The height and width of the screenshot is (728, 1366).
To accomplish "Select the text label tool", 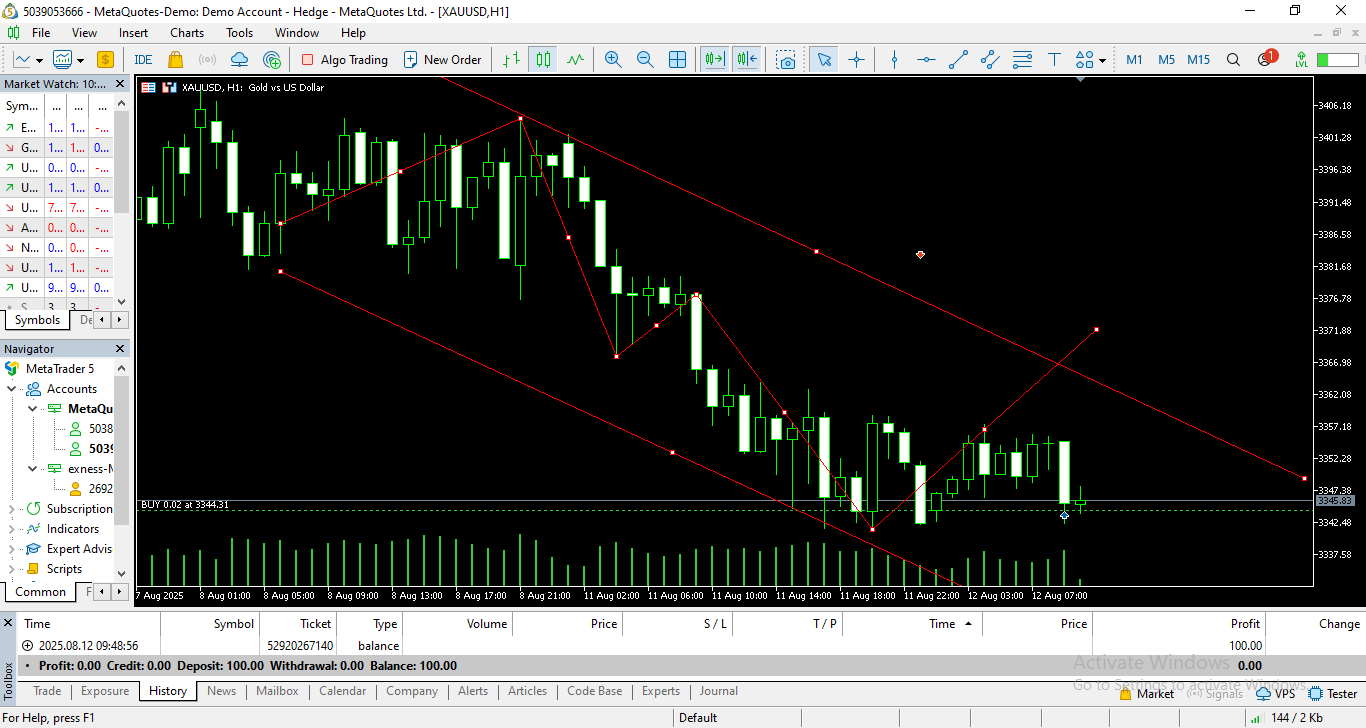I will click(1054, 60).
